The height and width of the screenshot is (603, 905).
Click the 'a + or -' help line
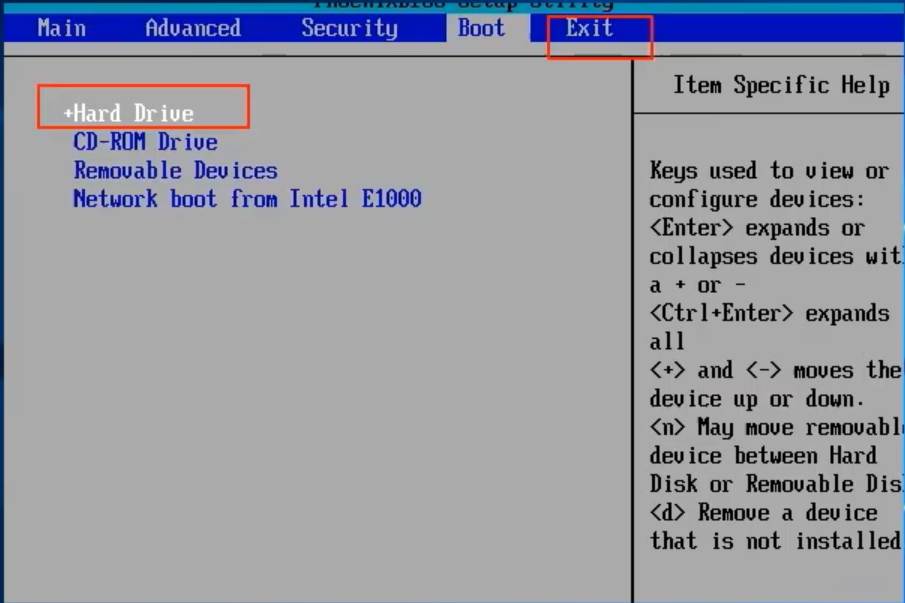[x=697, y=285]
